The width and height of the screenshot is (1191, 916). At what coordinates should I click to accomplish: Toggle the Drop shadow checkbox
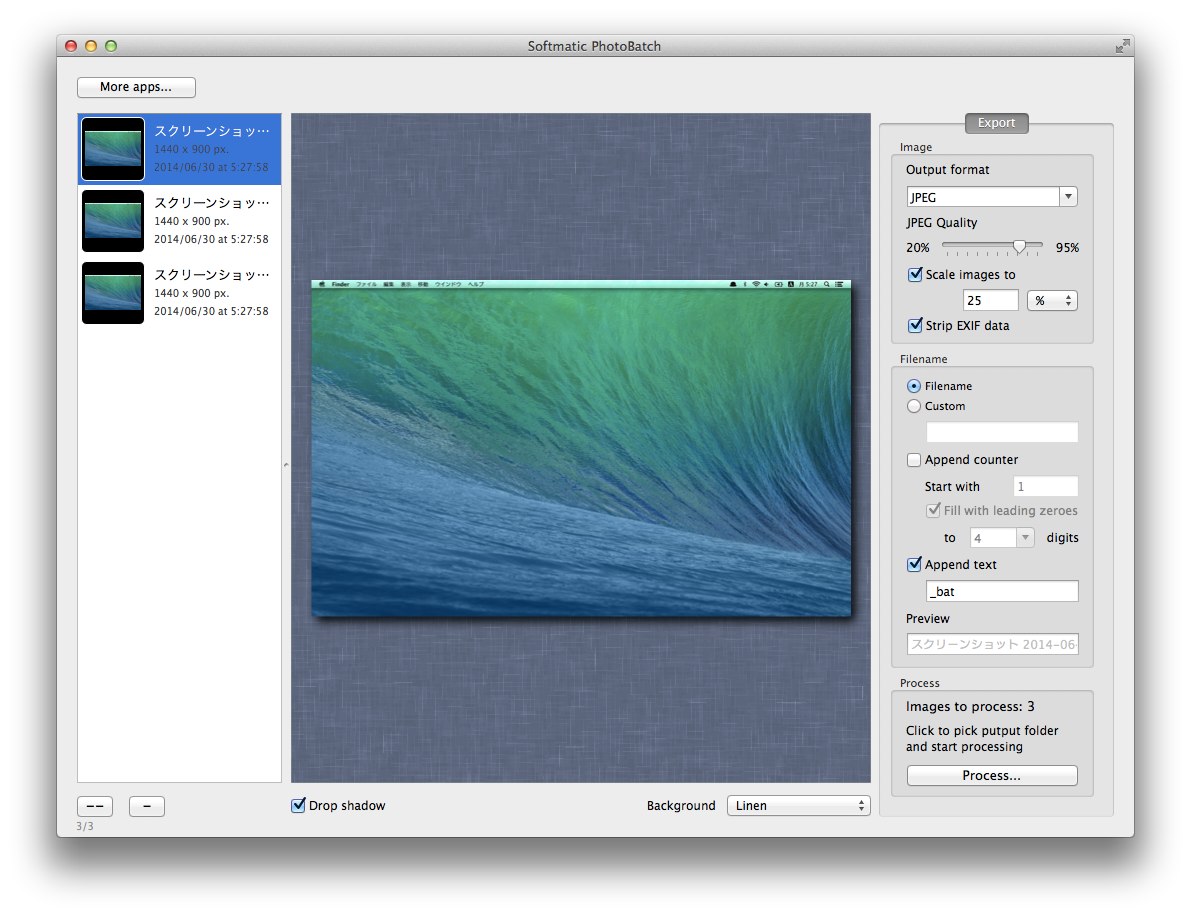click(298, 806)
